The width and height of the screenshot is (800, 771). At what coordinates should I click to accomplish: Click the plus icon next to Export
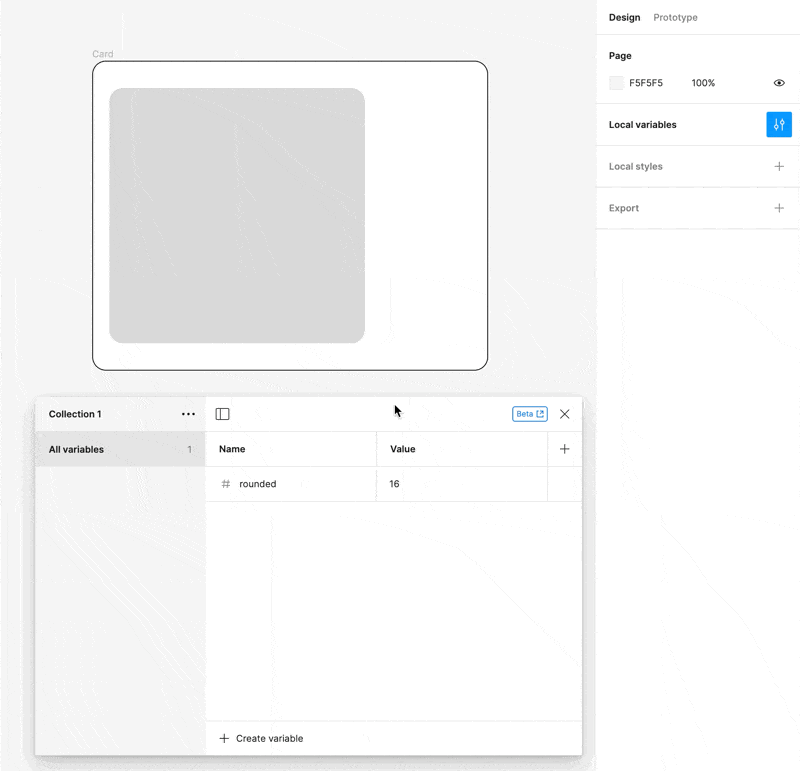point(779,208)
